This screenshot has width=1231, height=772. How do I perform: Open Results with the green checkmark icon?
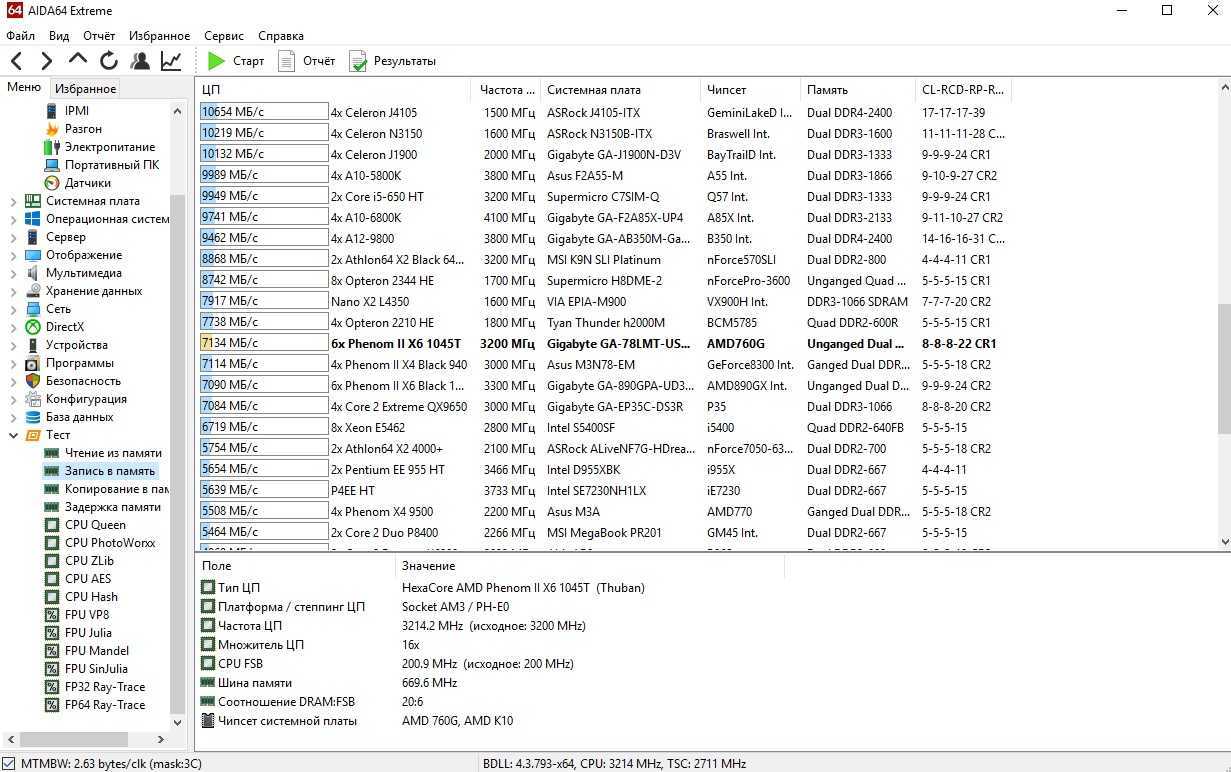tap(392, 61)
